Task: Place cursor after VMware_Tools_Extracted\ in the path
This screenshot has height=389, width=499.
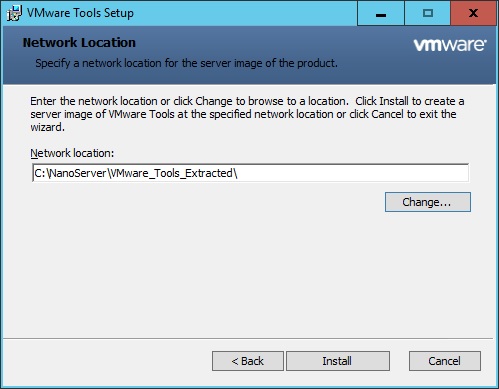Action: coord(239,173)
